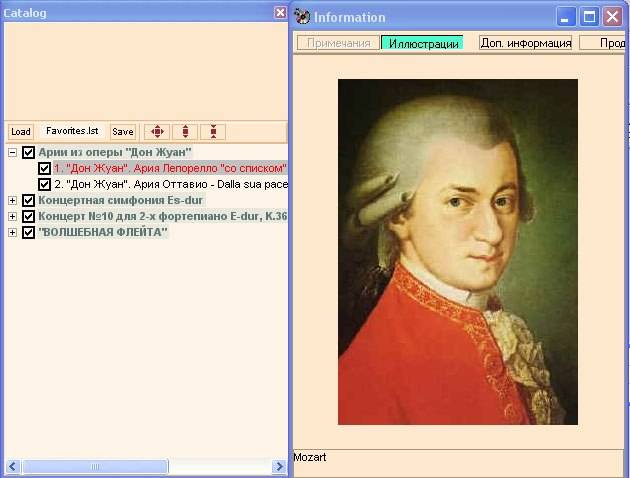Minimize the Information window
The height and width of the screenshot is (478, 630).
[x=567, y=17]
